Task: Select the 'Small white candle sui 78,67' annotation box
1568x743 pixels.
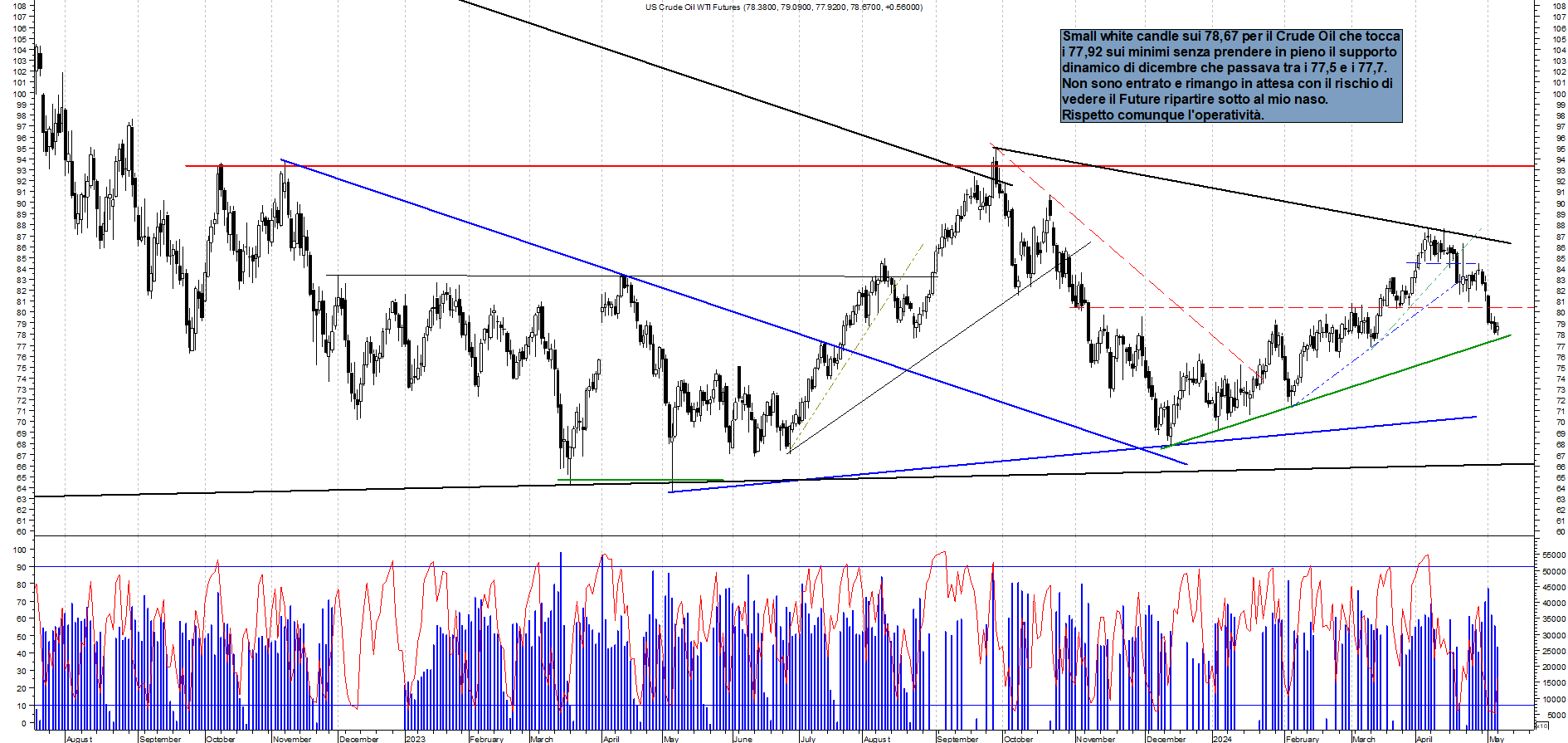Action: (1231, 76)
